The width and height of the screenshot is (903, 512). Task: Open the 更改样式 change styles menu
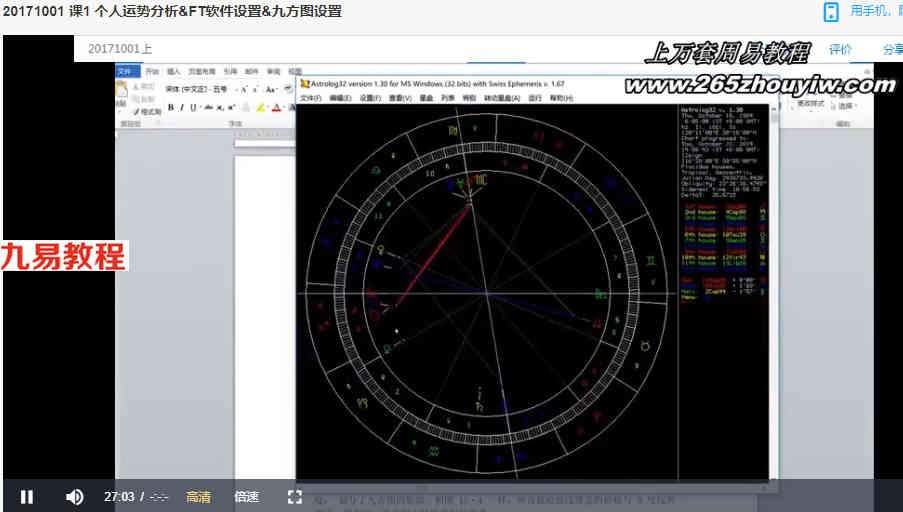click(810, 104)
